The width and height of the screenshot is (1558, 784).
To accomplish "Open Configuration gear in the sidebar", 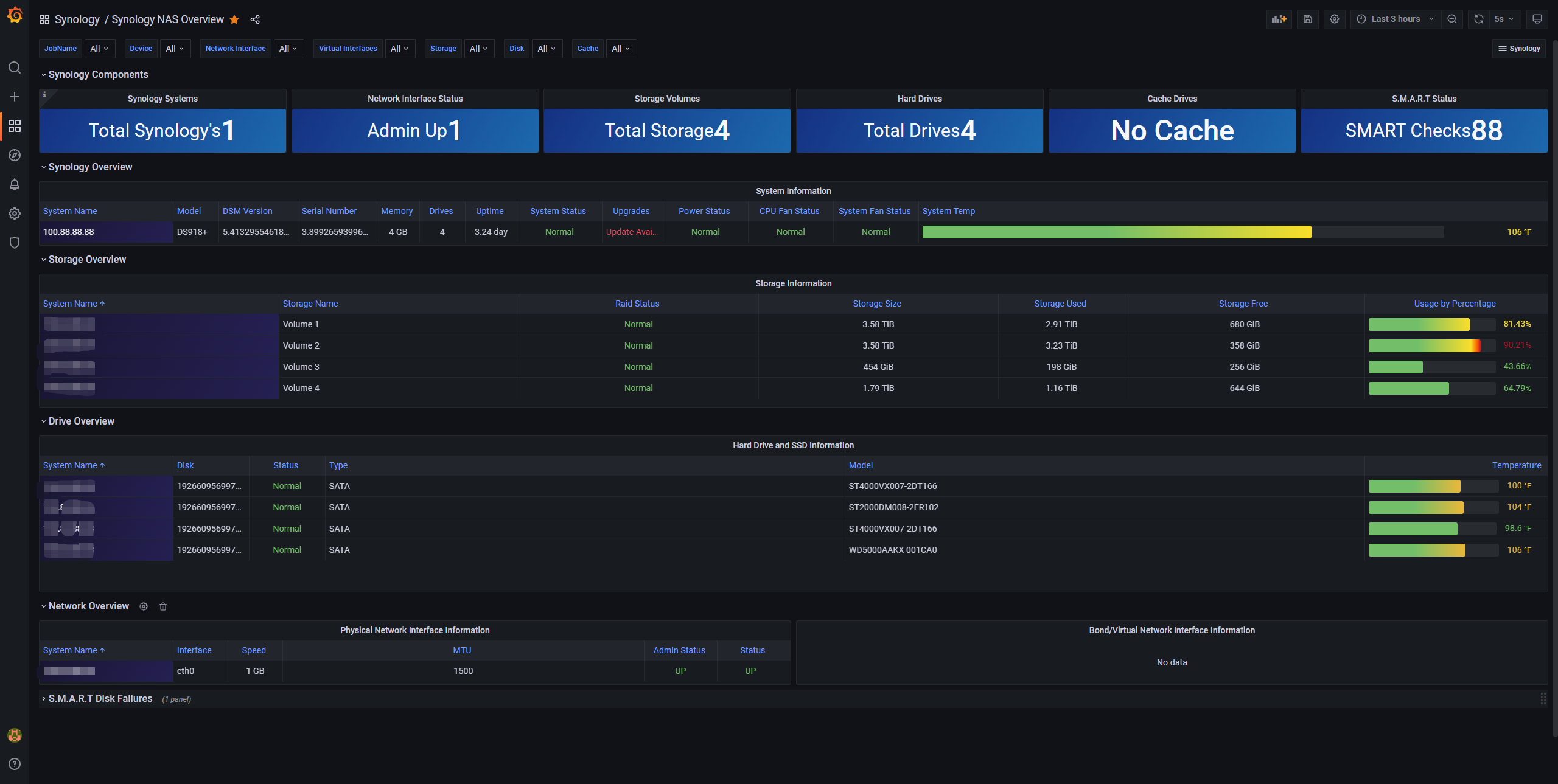I will pyautogui.click(x=15, y=213).
